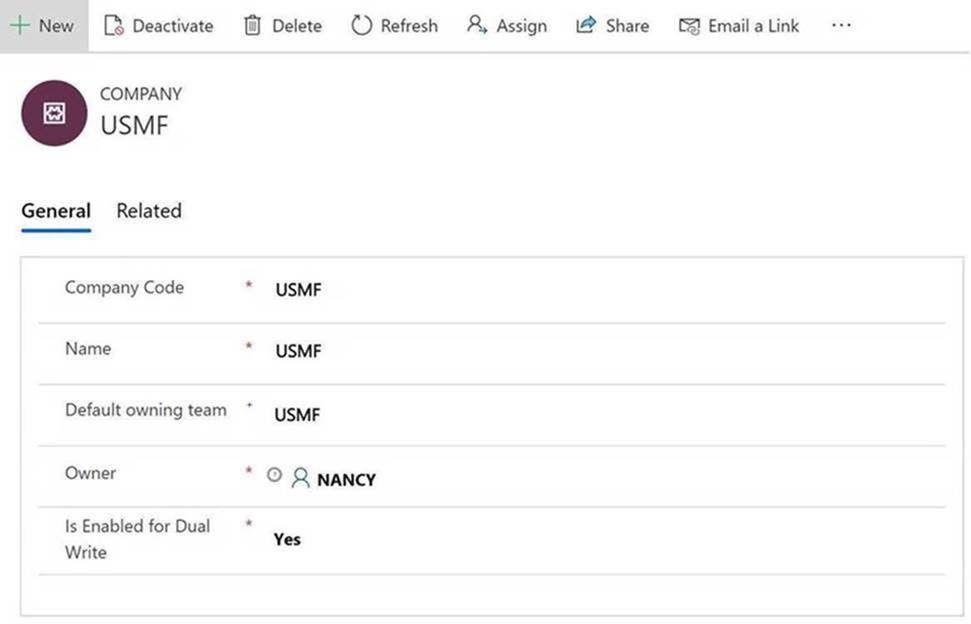This screenshot has height=624, width=971.
Task: Click the user icon beside NANCY
Action: 300,479
